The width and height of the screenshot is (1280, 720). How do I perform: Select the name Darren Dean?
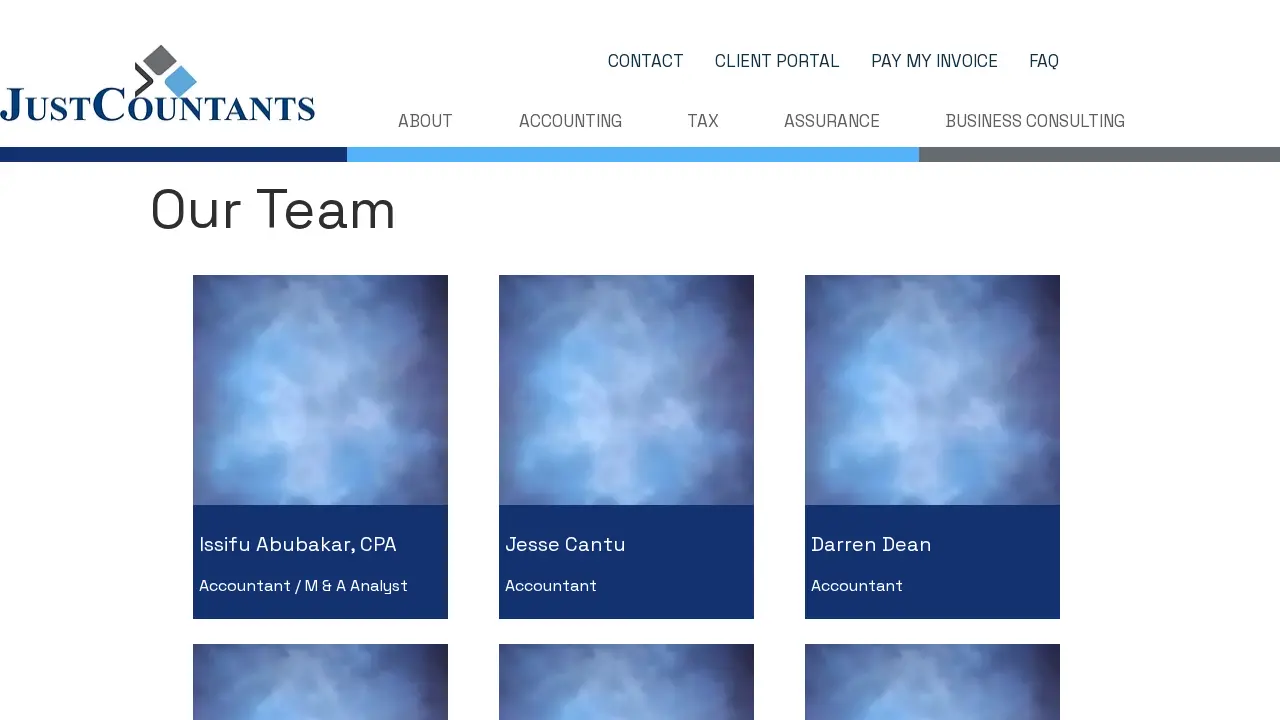click(x=871, y=544)
